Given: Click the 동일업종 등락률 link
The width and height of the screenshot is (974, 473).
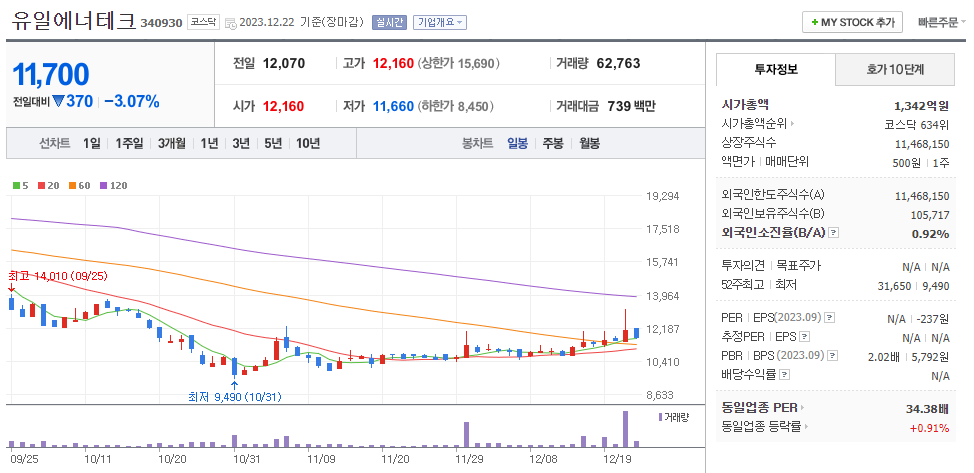Looking at the screenshot, I should [x=760, y=427].
